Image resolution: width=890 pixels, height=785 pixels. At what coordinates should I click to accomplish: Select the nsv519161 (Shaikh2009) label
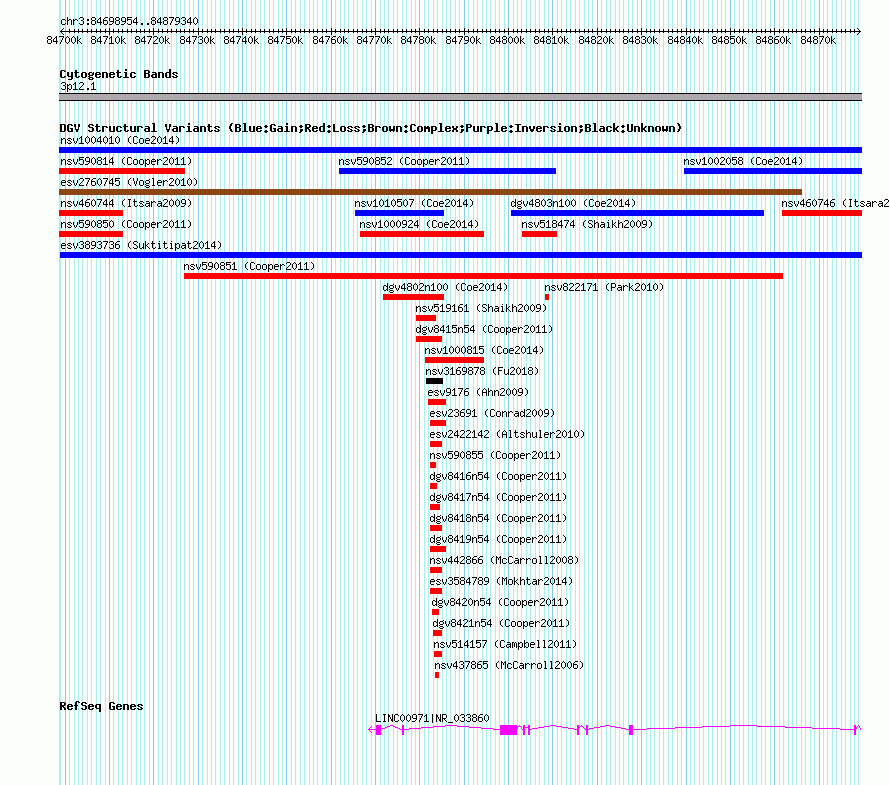[481, 308]
